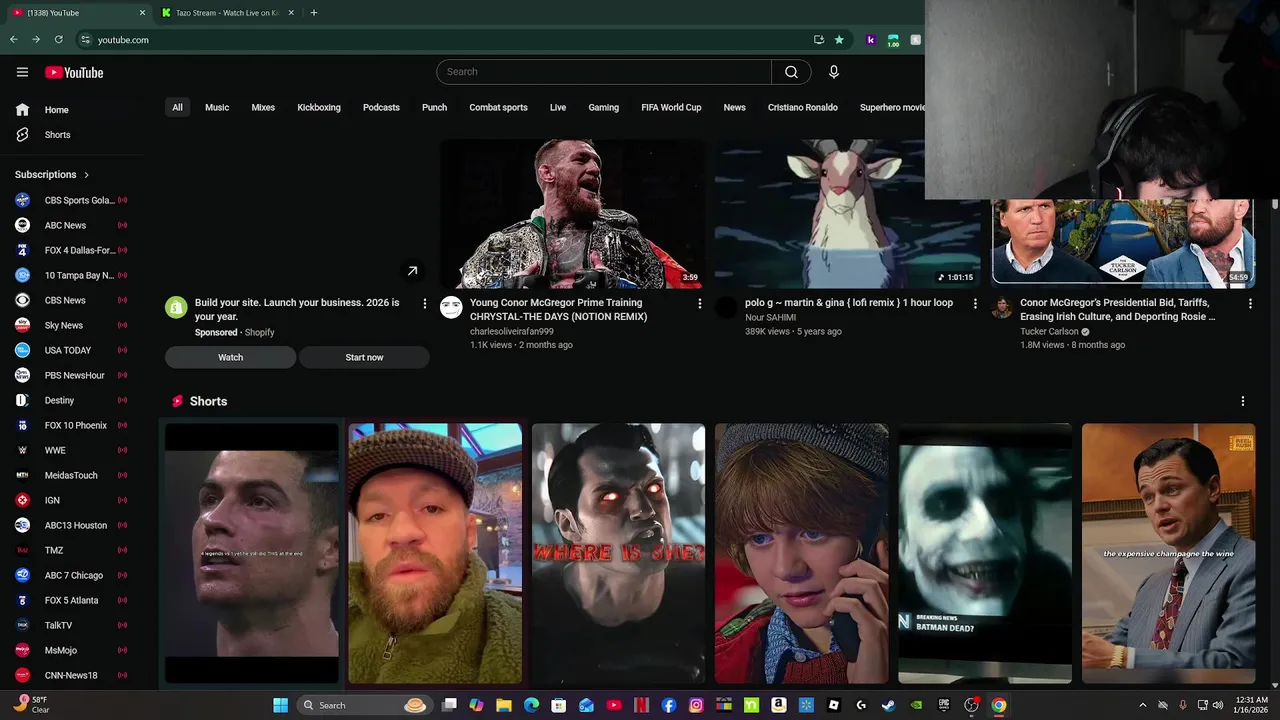
Task: Open the purple K browser extension
Action: pos(871,40)
